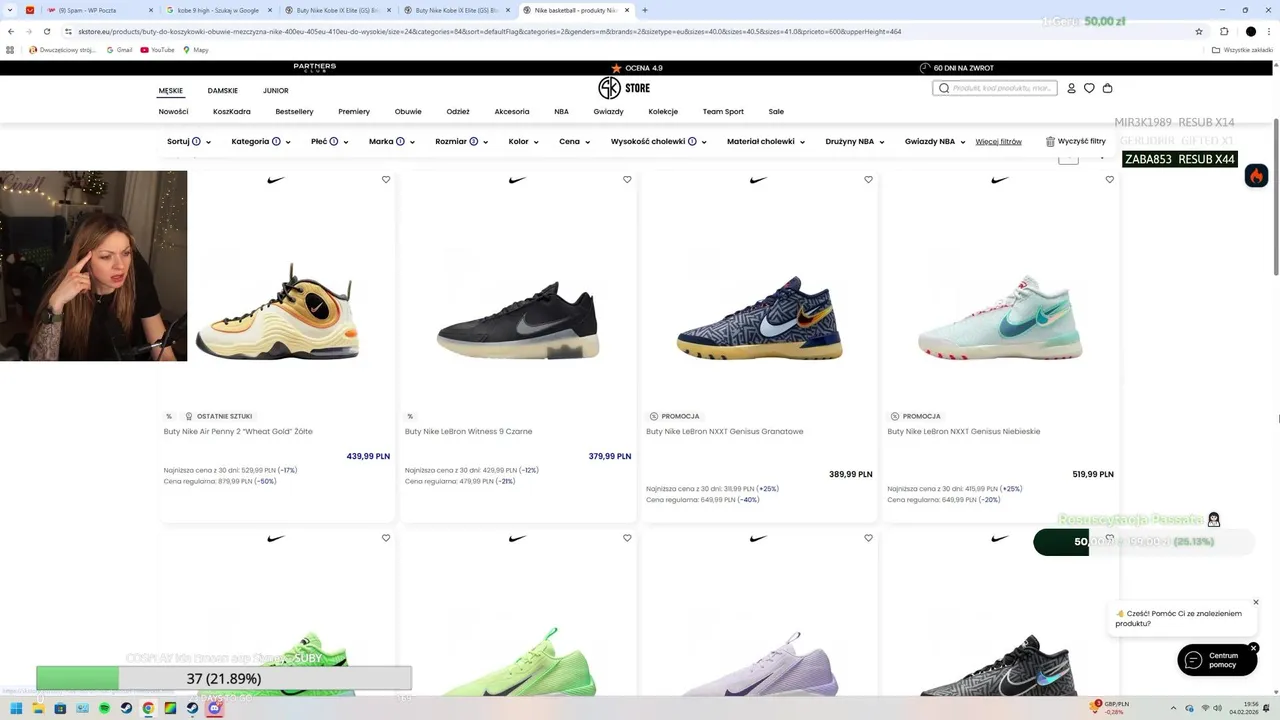Open Spotify from the taskbar
This screenshot has height=720, width=1280.
pyautogui.click(x=105, y=708)
